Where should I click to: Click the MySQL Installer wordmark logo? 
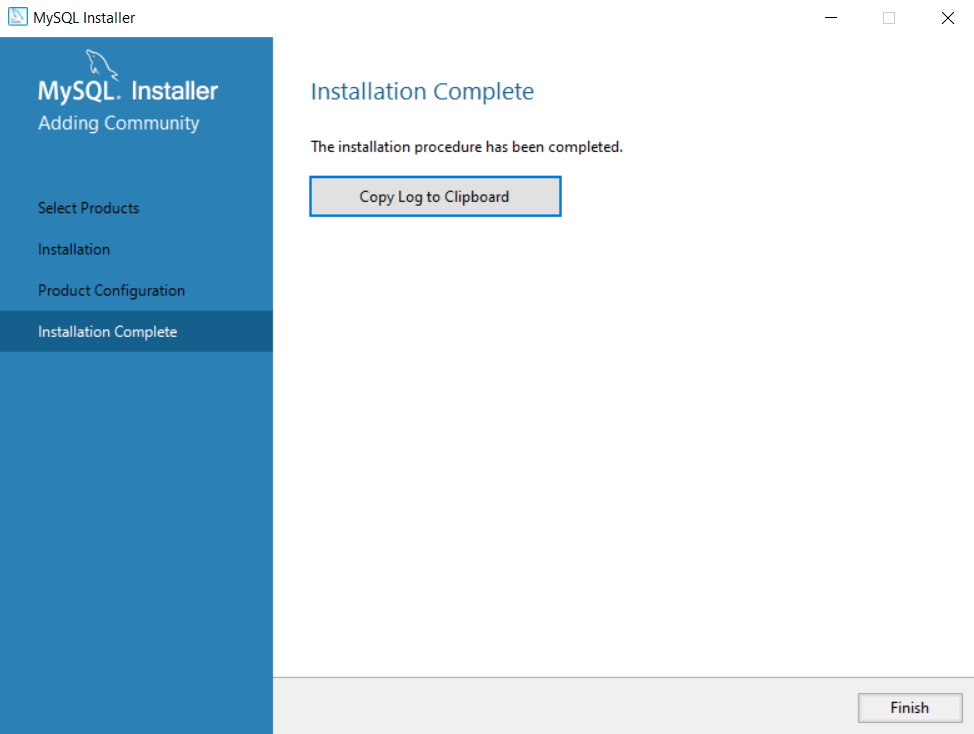click(127, 90)
